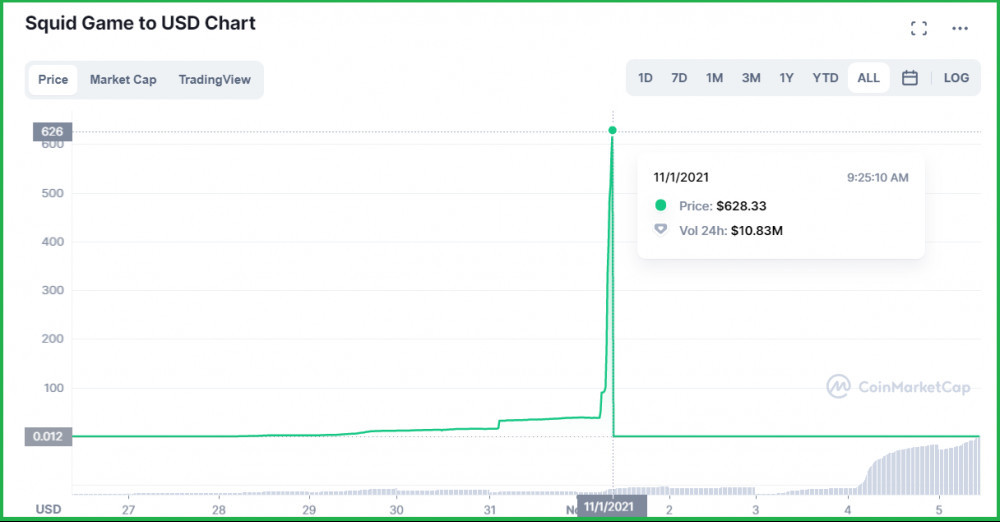
Task: Click the 29 date label on x-axis
Action: 309,510
